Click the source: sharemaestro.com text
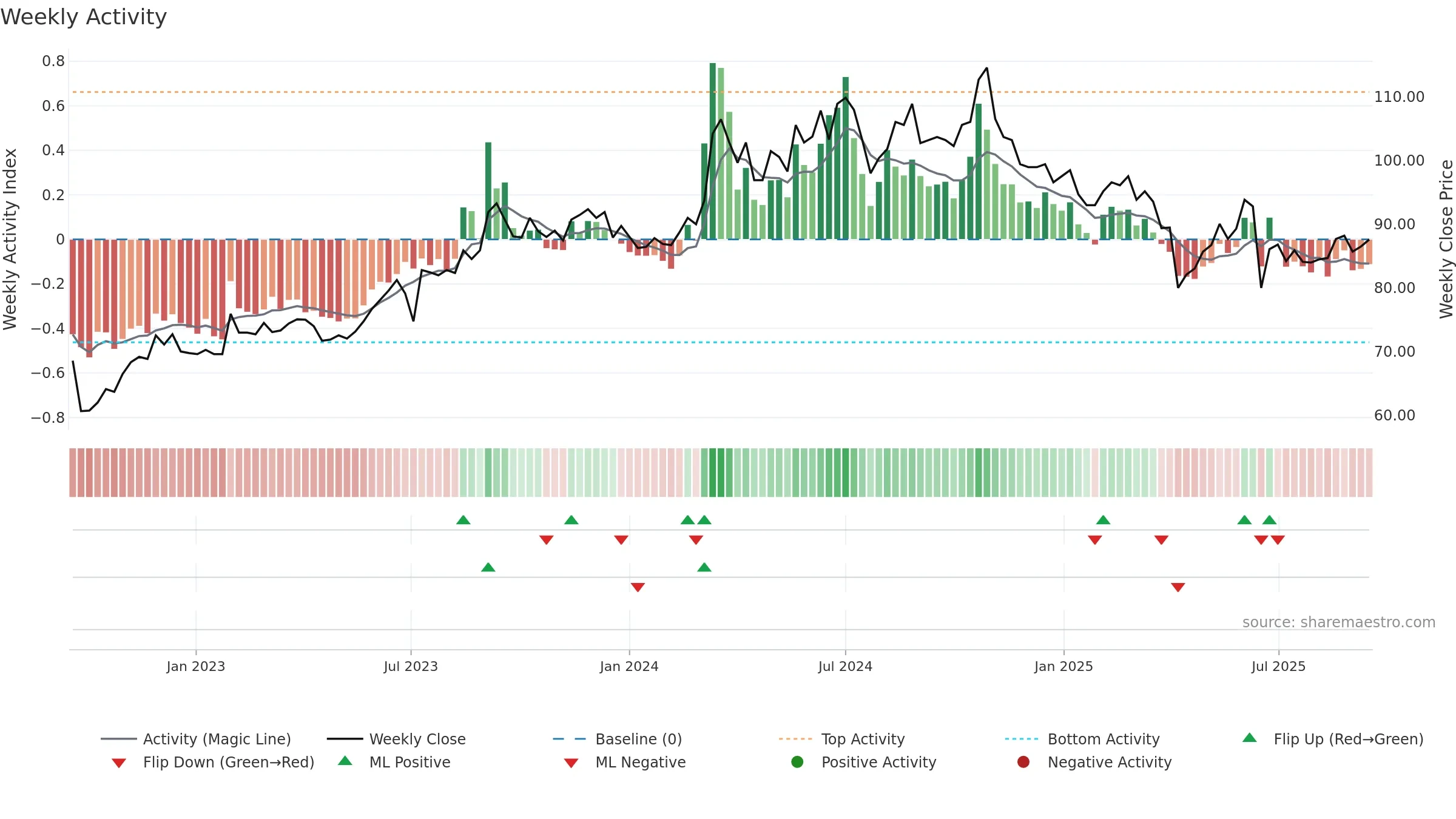Viewport: 1456px width, 819px height. [x=1339, y=622]
